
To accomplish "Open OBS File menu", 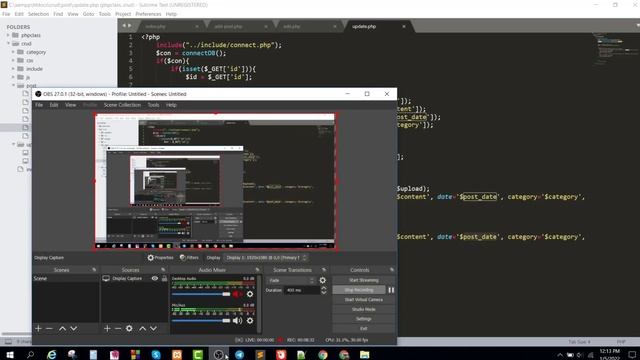I will [39, 105].
